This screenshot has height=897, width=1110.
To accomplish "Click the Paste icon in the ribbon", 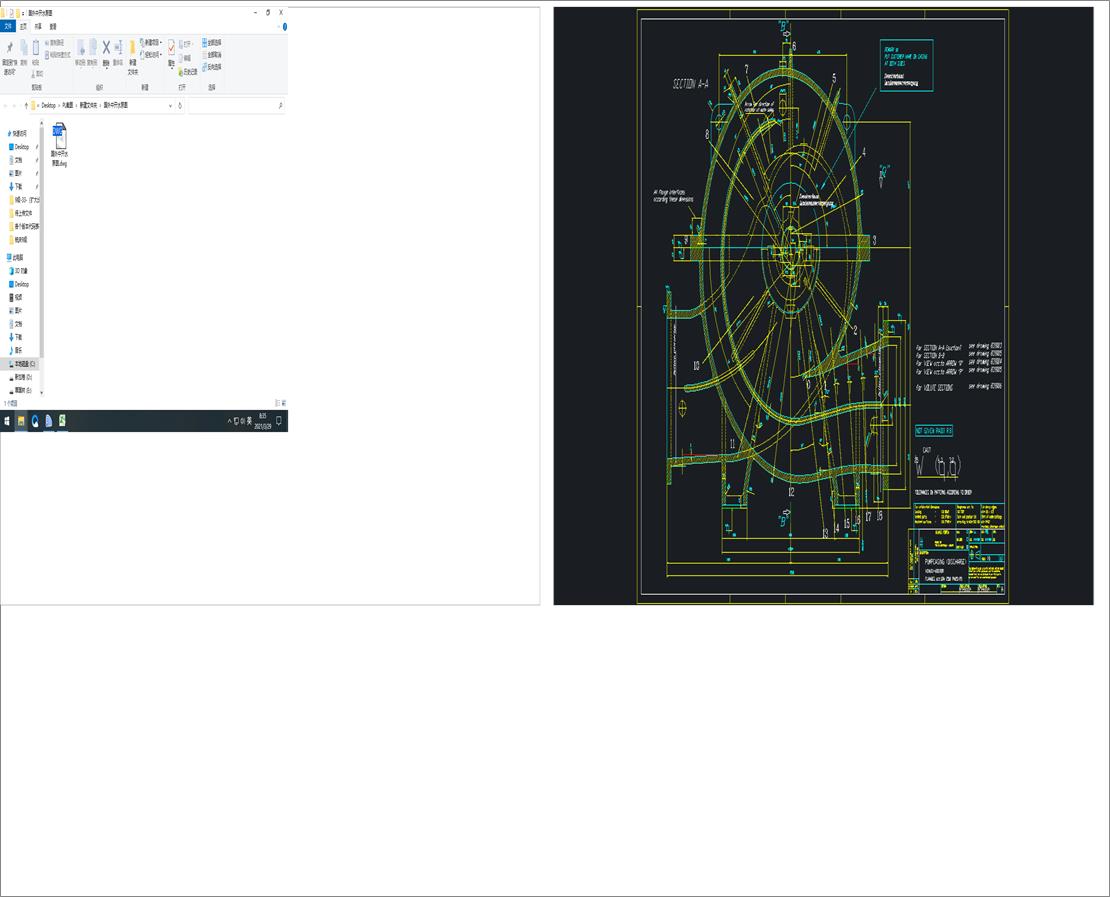I will point(35,48).
